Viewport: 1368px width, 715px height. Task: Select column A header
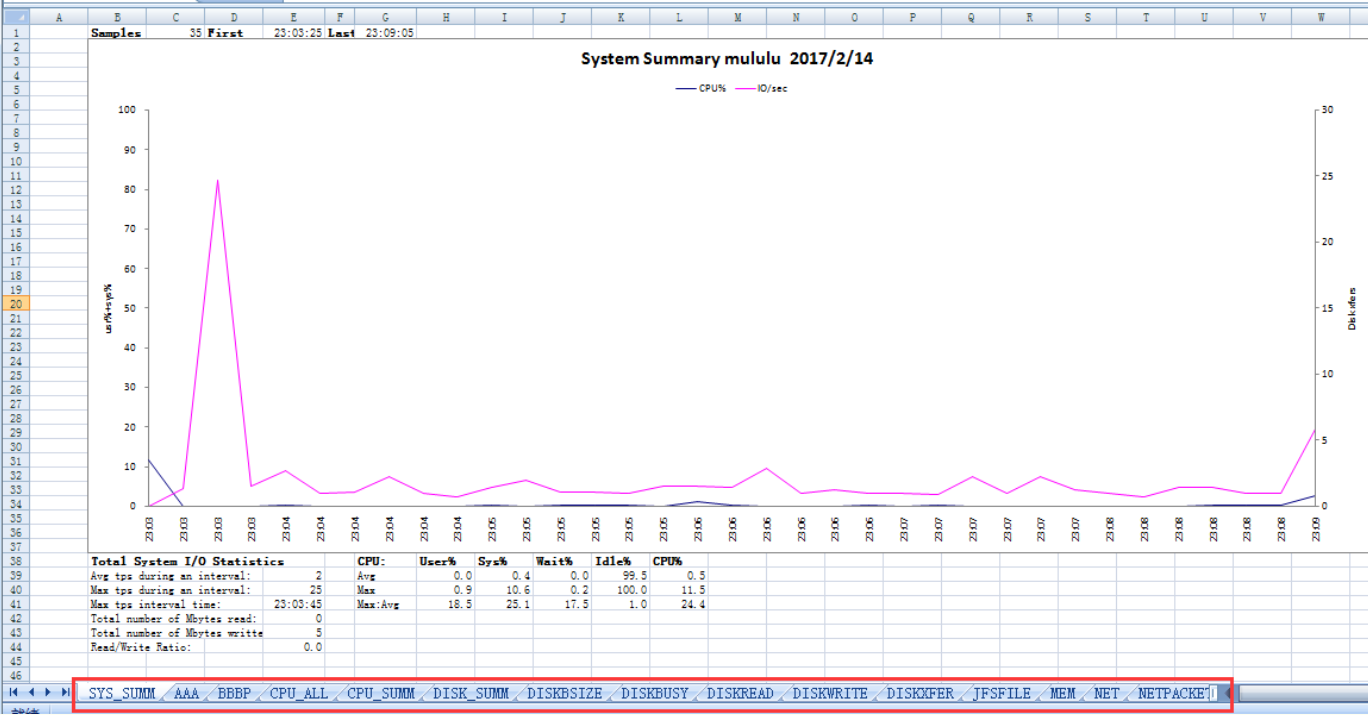point(59,17)
